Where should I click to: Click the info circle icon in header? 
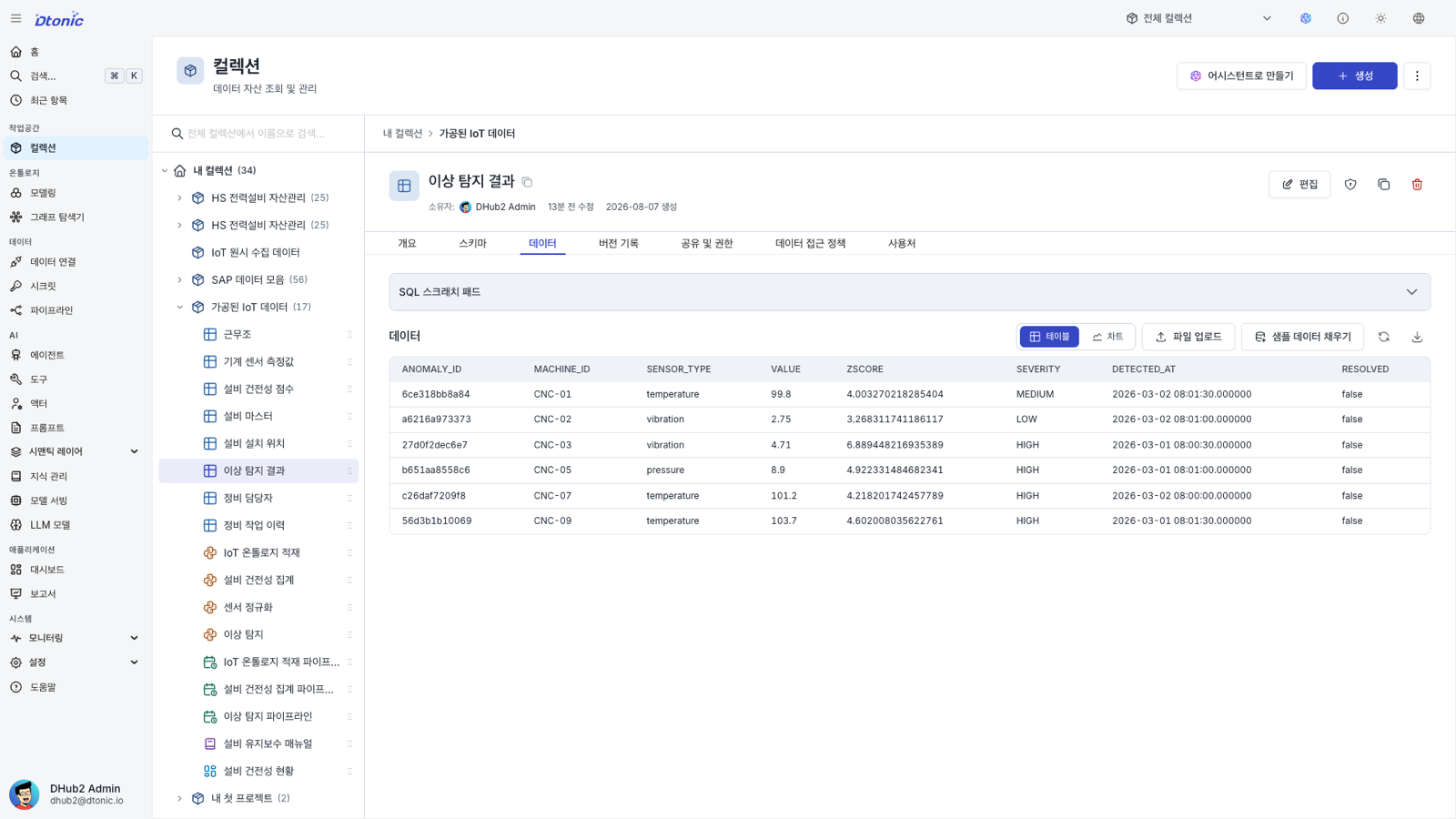coord(1343,18)
